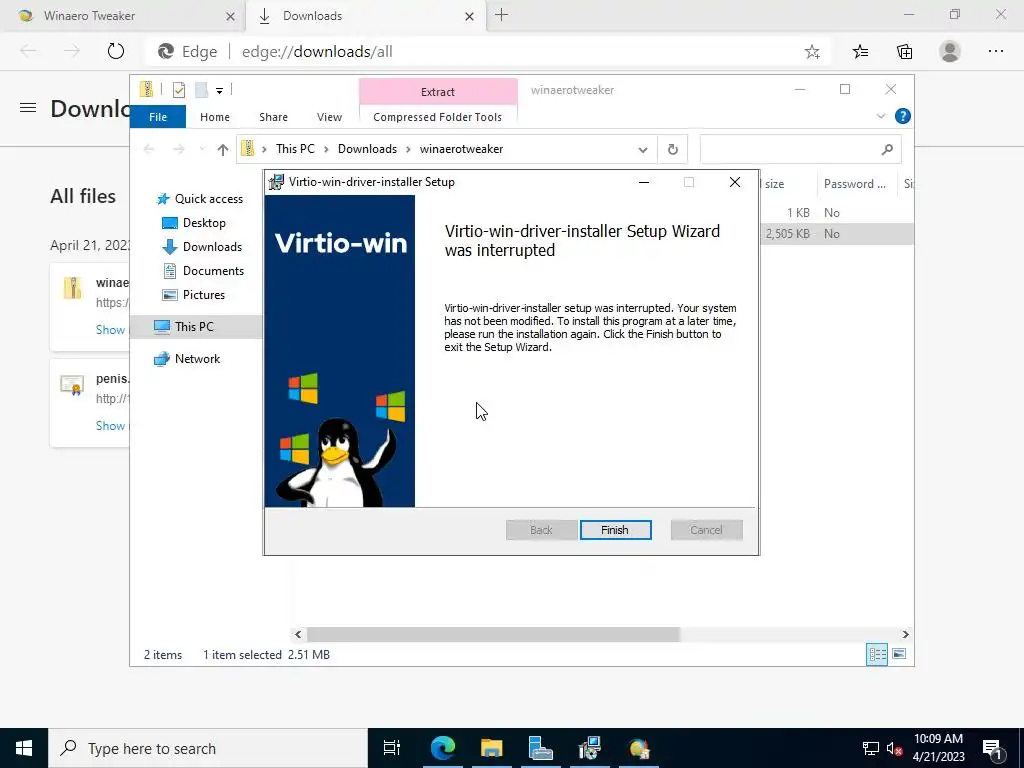Image resolution: width=1024 pixels, height=768 pixels.
Task: Open Edge profile avatar
Action: [950, 52]
